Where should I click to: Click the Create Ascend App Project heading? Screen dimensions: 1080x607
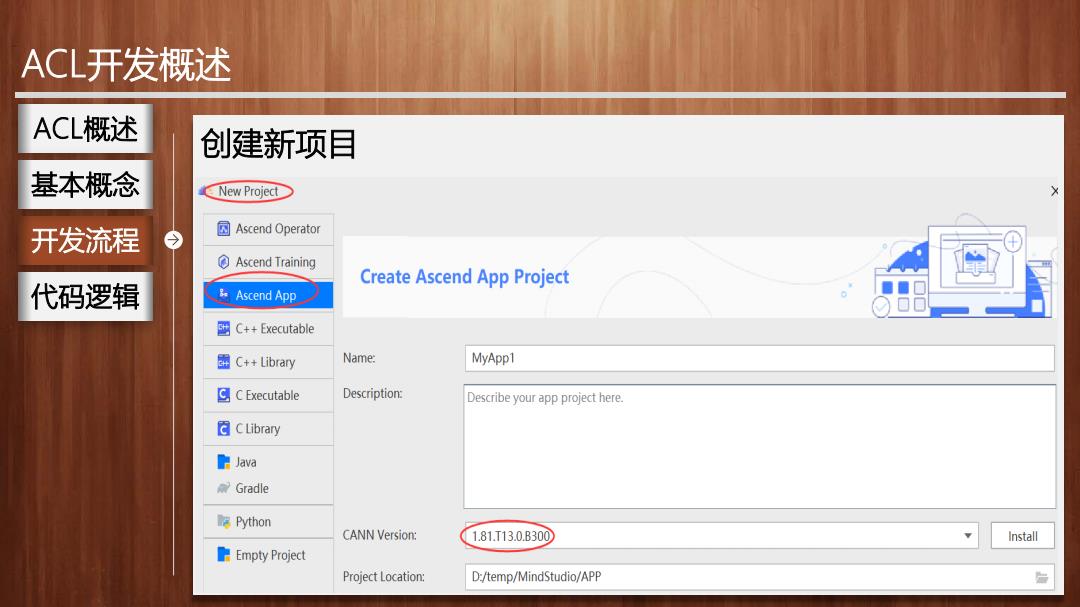[x=464, y=277]
